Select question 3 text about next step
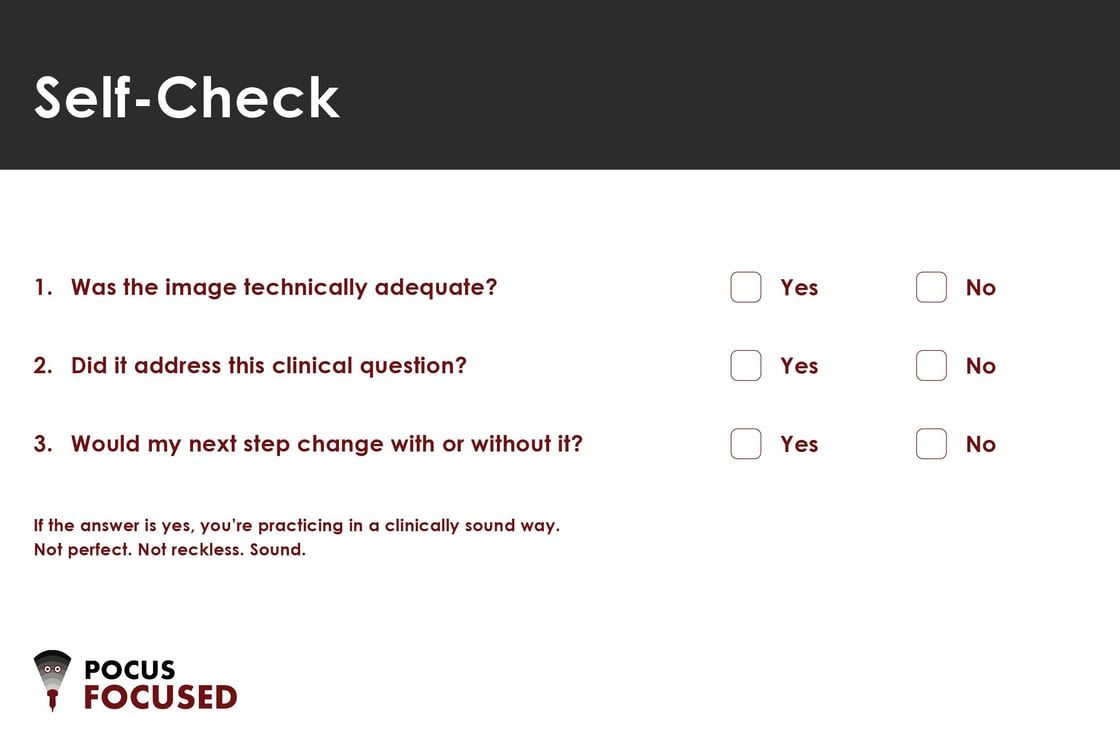Image resolution: width=1120 pixels, height=746 pixels. pos(326,444)
